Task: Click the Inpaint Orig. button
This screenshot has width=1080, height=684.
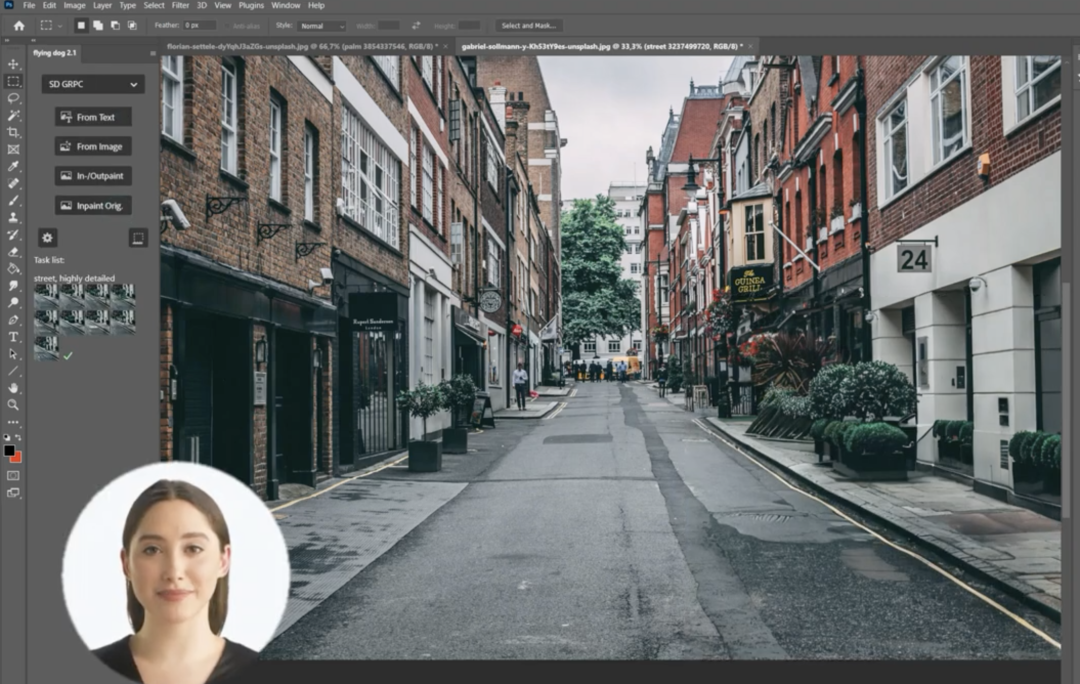Action: tap(93, 205)
